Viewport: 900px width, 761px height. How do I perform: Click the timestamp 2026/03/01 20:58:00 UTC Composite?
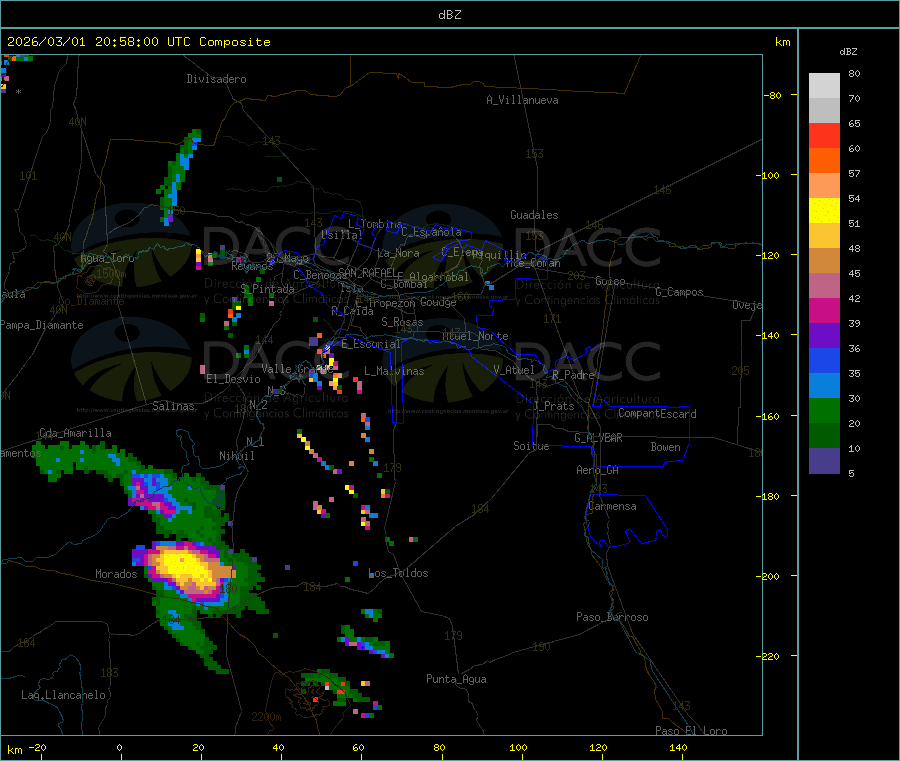click(x=138, y=42)
